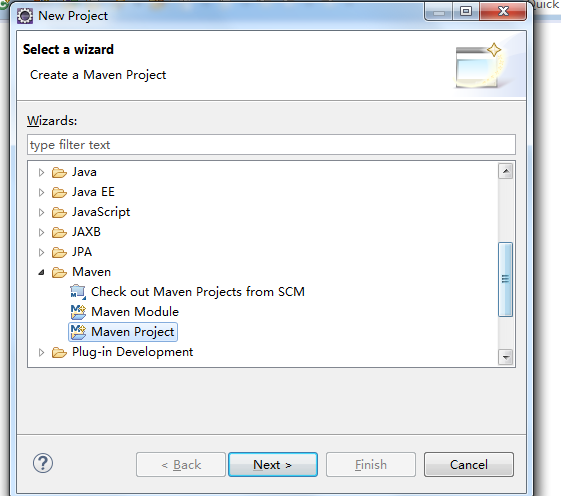This screenshot has height=496, width=561.
Task: Click the Cancel button
Action: 469,465
